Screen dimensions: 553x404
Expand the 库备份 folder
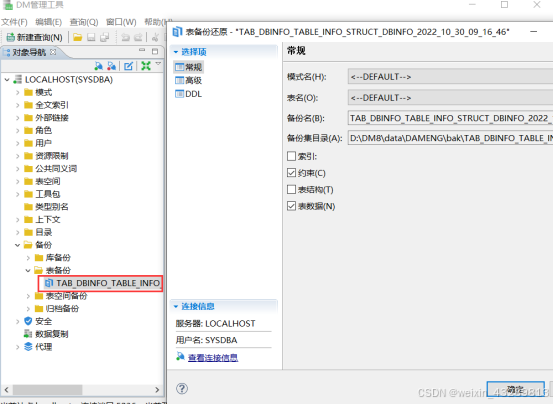pyautogui.click(x=28, y=258)
